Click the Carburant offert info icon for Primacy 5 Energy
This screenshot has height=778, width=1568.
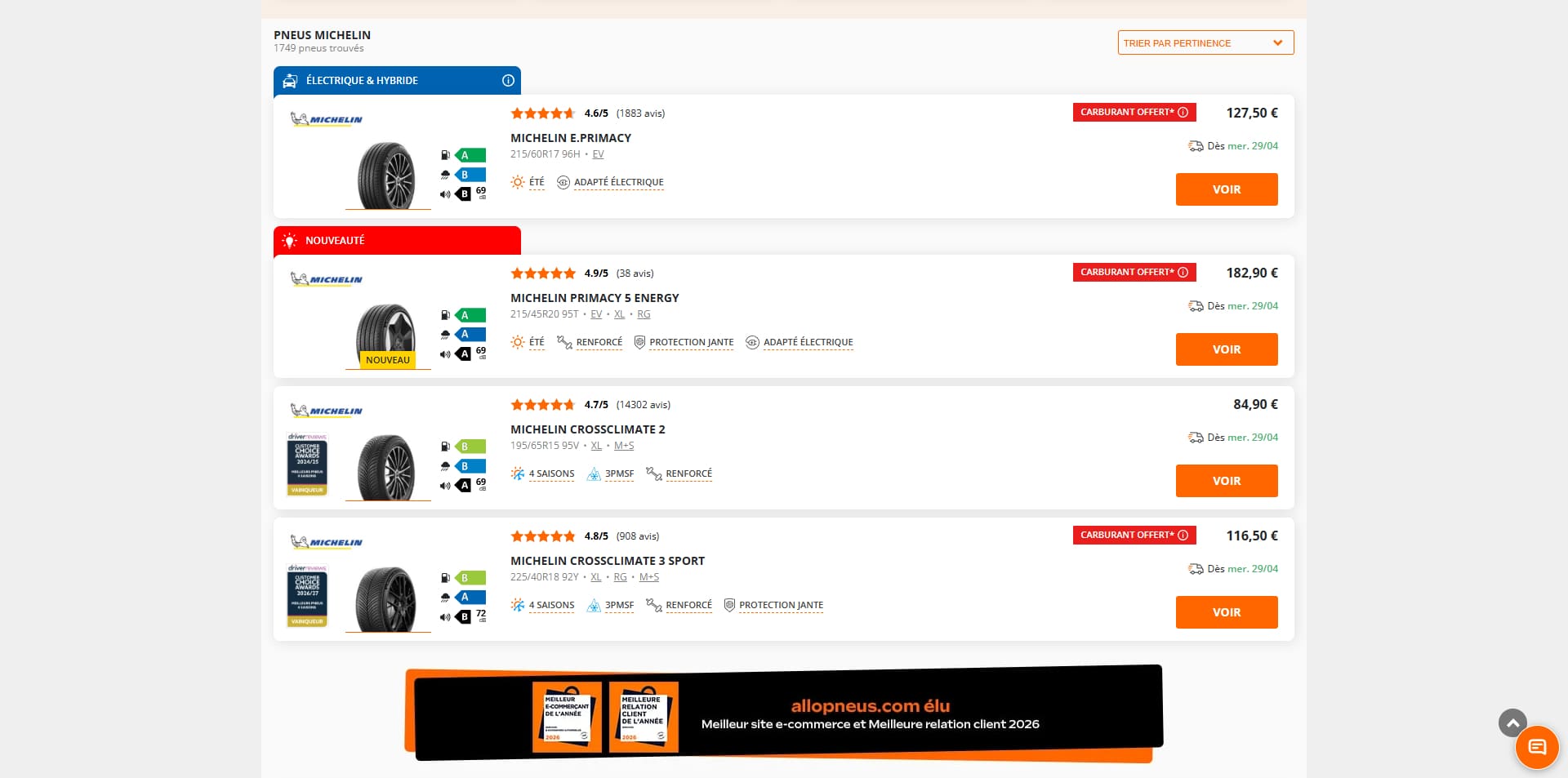pyautogui.click(x=1183, y=273)
